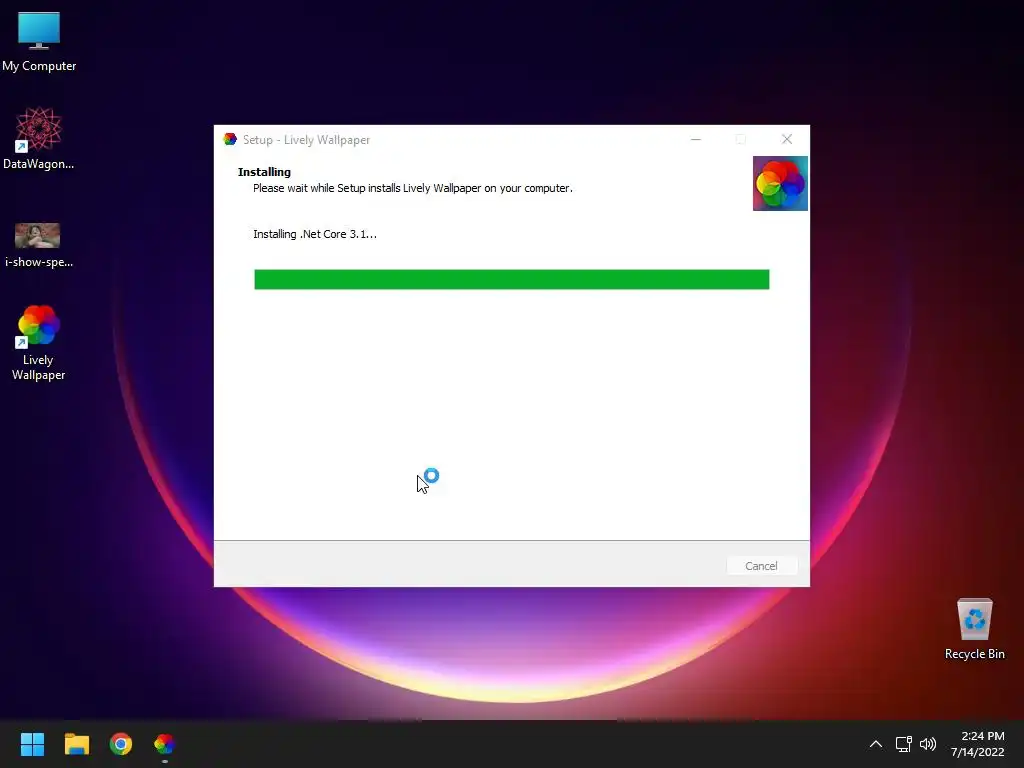The image size is (1024, 768).
Task: Click the Lively Wallpaper setup taskbar icon
Action: 165,744
